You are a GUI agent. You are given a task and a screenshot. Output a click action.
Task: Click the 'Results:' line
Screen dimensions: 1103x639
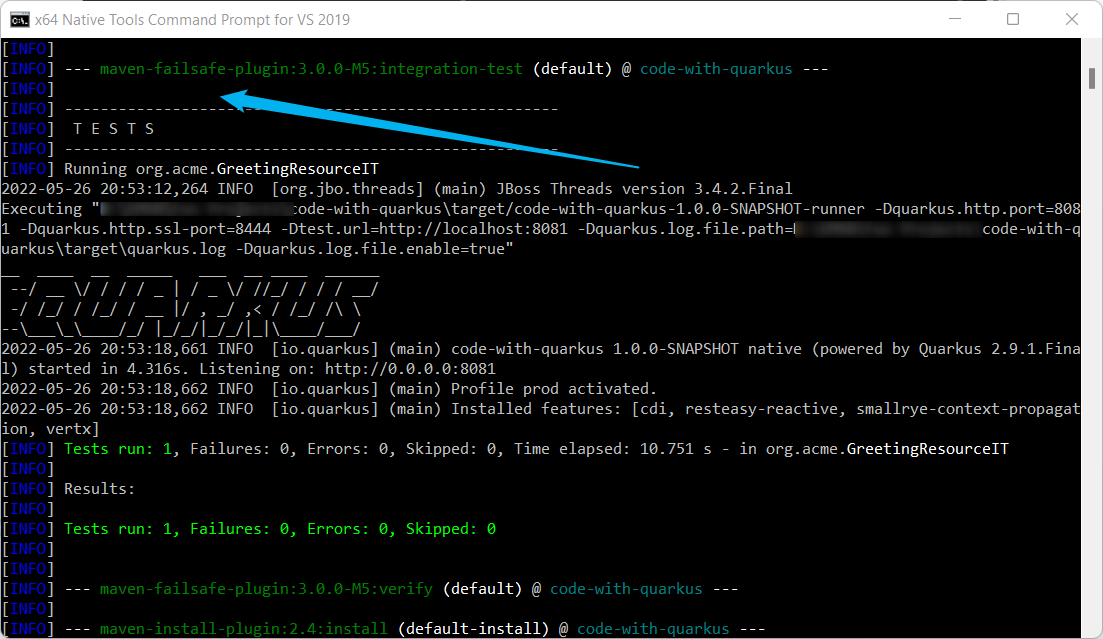pos(99,488)
